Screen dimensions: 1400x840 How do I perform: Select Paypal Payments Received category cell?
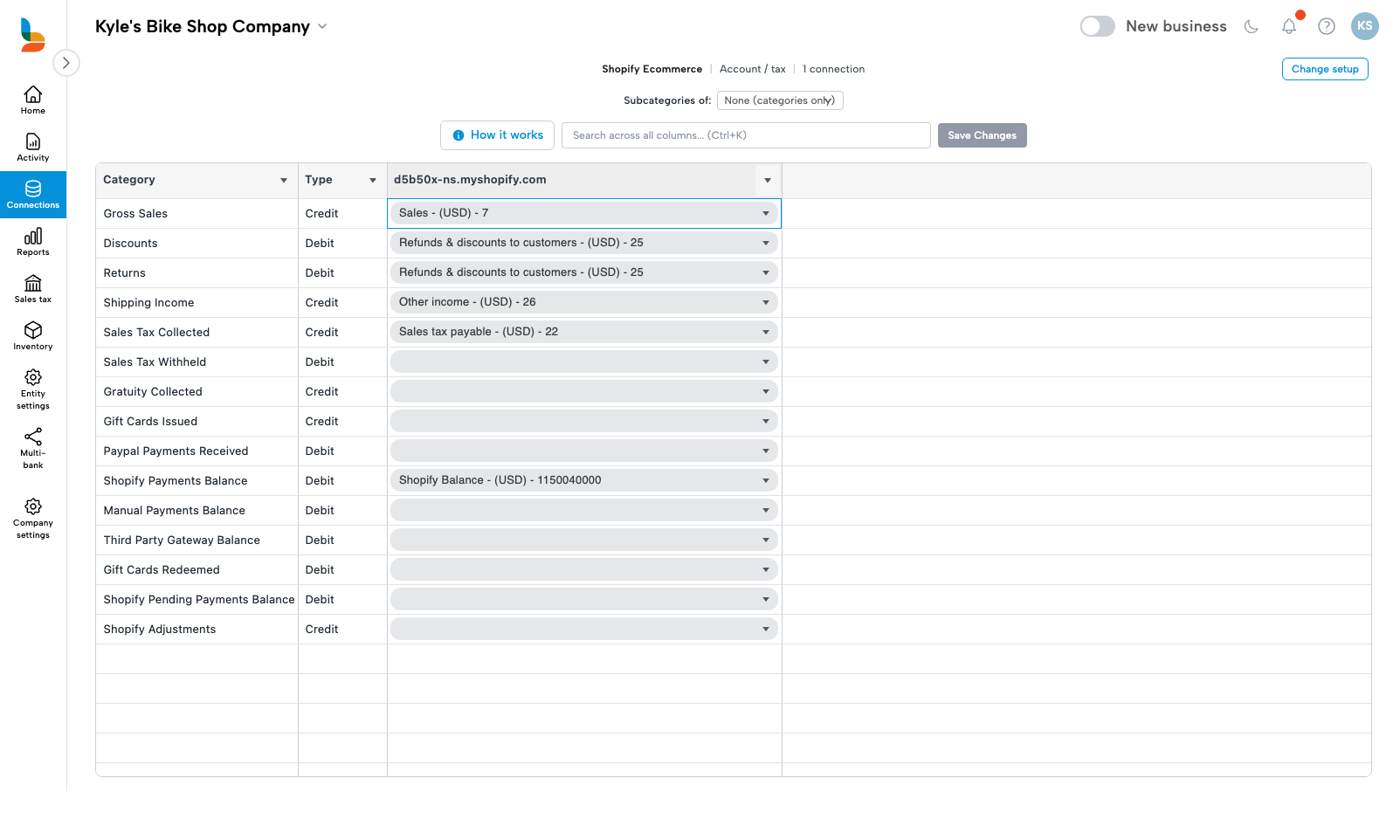coord(197,451)
